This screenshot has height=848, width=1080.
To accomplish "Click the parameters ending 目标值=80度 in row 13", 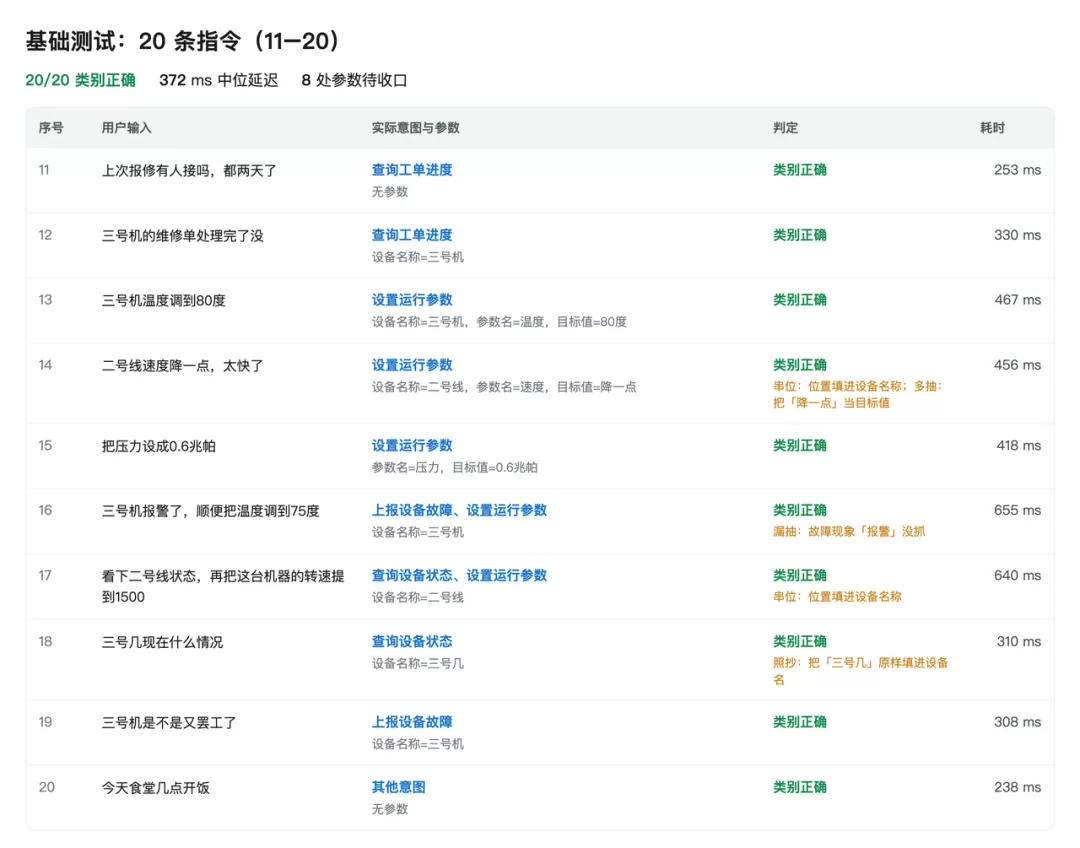I will click(499, 322).
